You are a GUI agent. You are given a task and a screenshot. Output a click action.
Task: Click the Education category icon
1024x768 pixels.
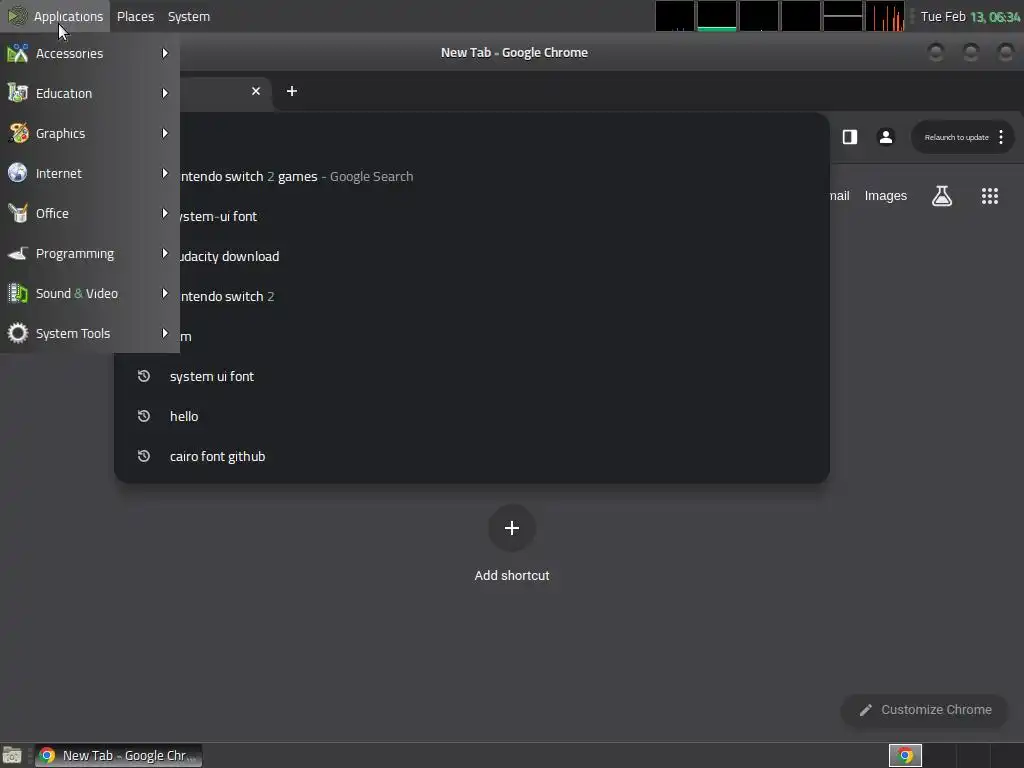18,93
